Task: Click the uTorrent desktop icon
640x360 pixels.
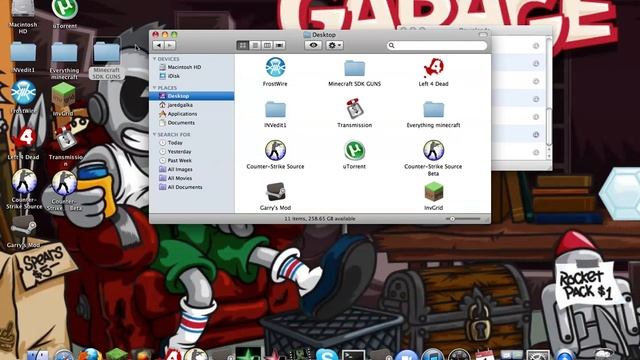Action: click(64, 9)
